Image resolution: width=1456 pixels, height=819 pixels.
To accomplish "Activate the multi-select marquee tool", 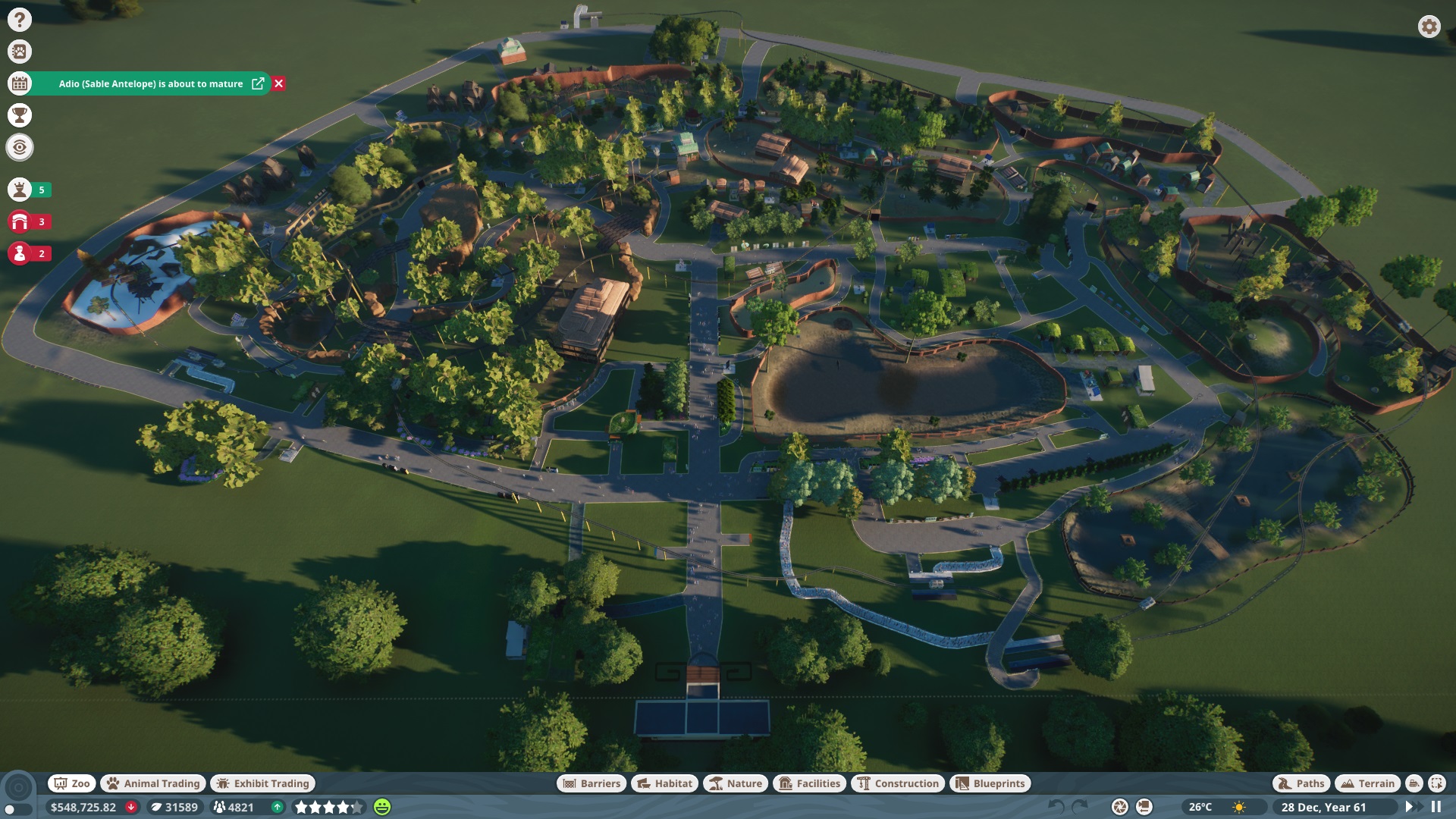I will 1437,783.
